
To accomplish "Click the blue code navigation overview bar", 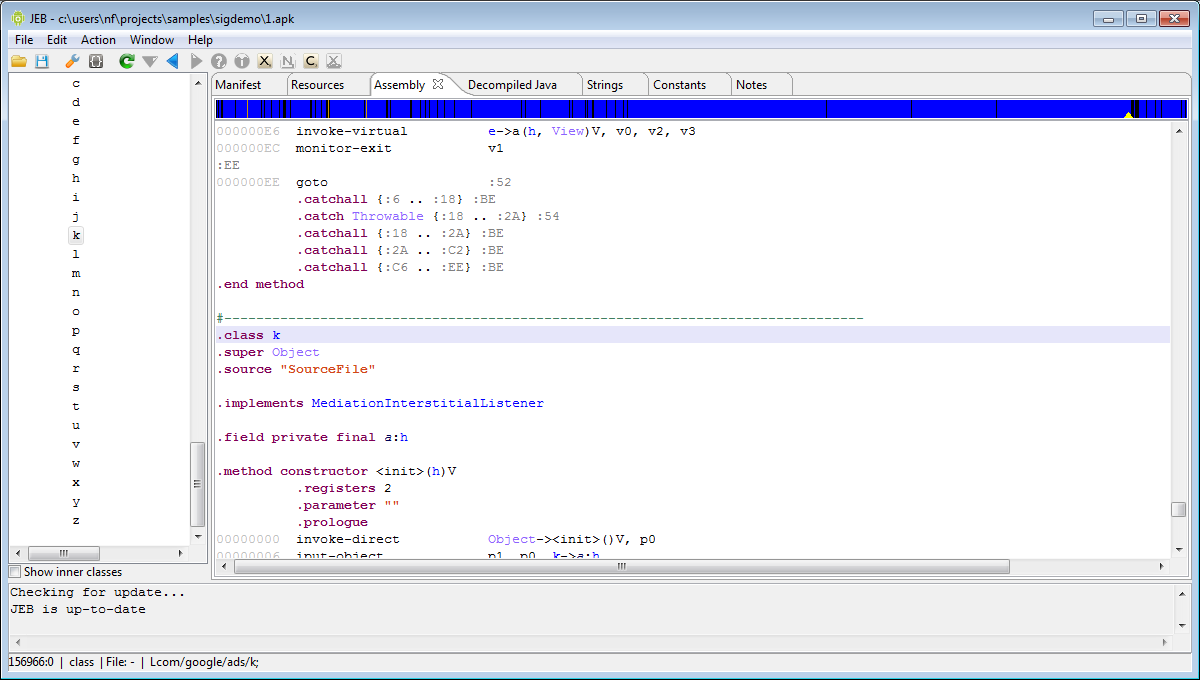I will point(701,109).
